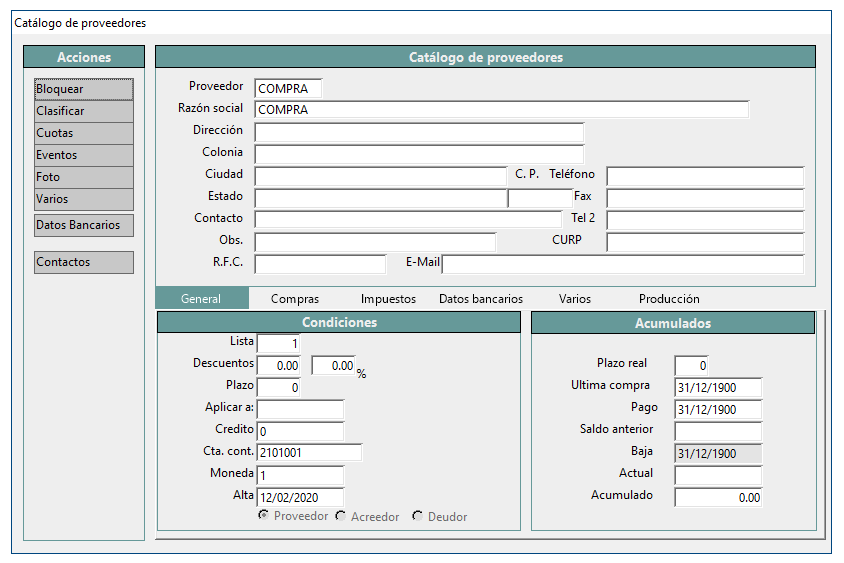Click the second Descuentos percent field
Image resolution: width=844 pixels, height=563 pixels.
[334, 365]
